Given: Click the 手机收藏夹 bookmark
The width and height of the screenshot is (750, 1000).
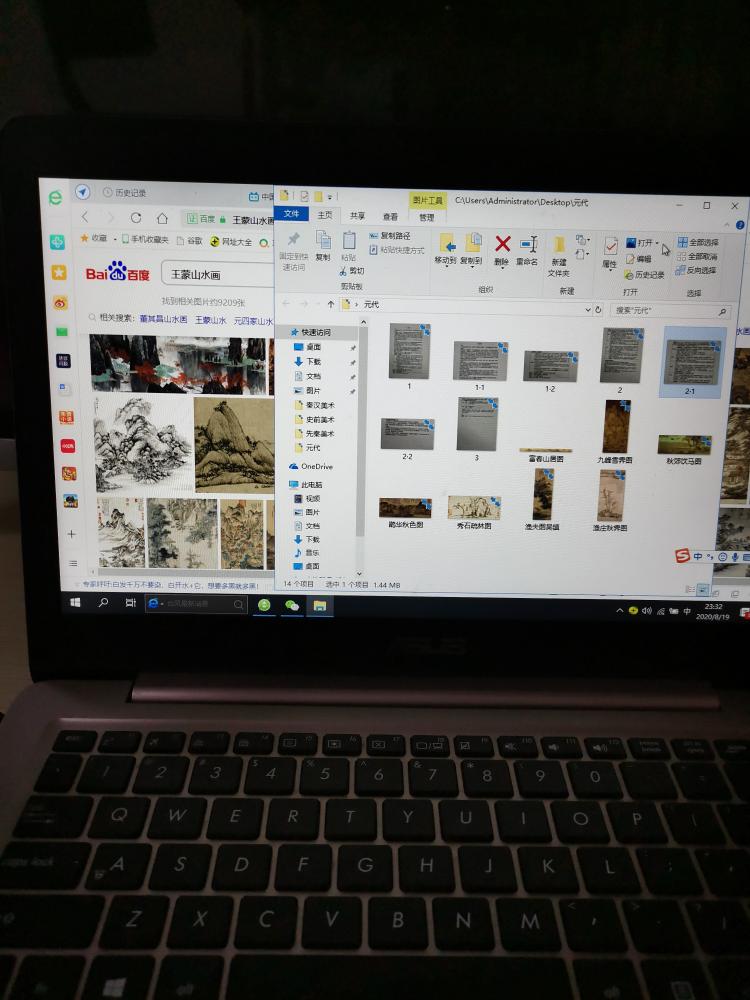Looking at the screenshot, I should pos(144,240).
